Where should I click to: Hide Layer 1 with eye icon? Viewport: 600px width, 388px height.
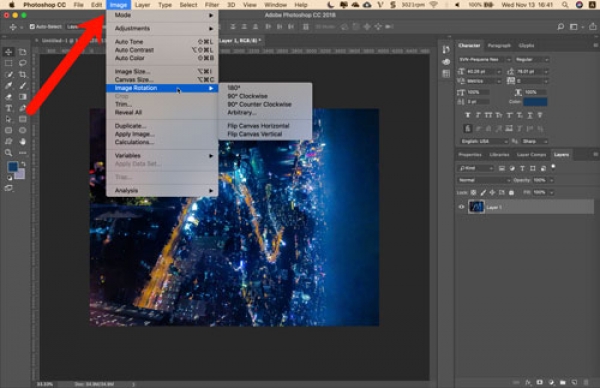pos(461,207)
